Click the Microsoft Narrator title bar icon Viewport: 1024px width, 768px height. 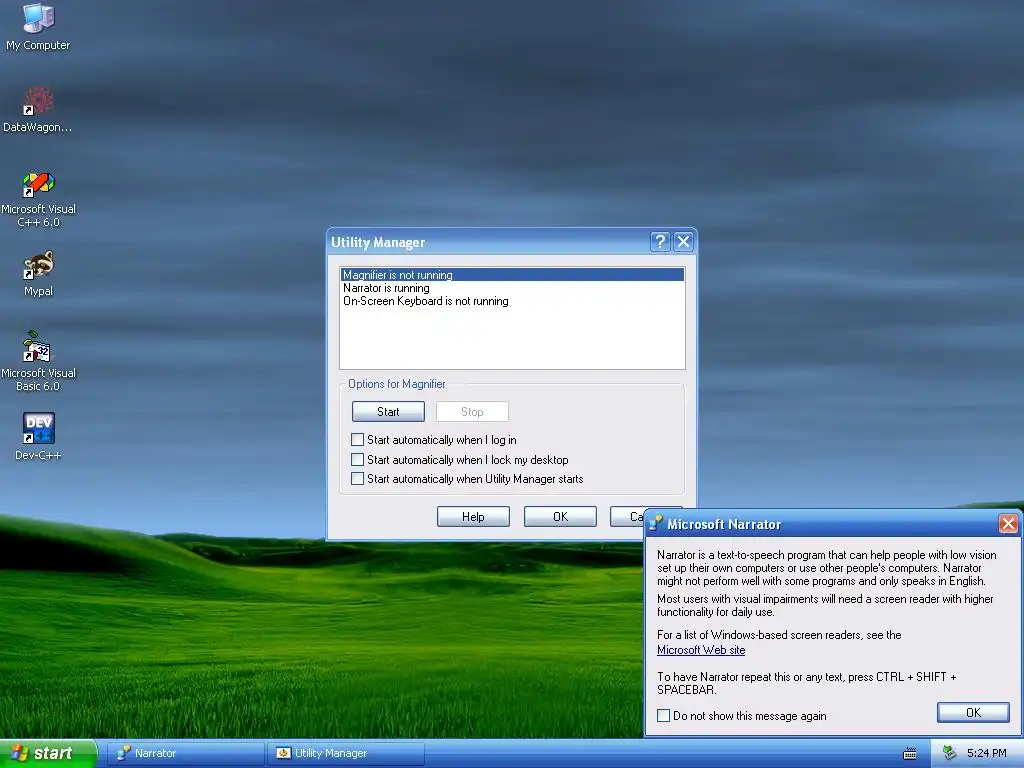click(656, 523)
